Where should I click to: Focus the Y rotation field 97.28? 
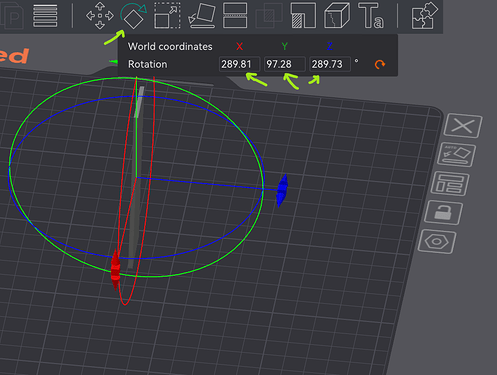click(284, 64)
